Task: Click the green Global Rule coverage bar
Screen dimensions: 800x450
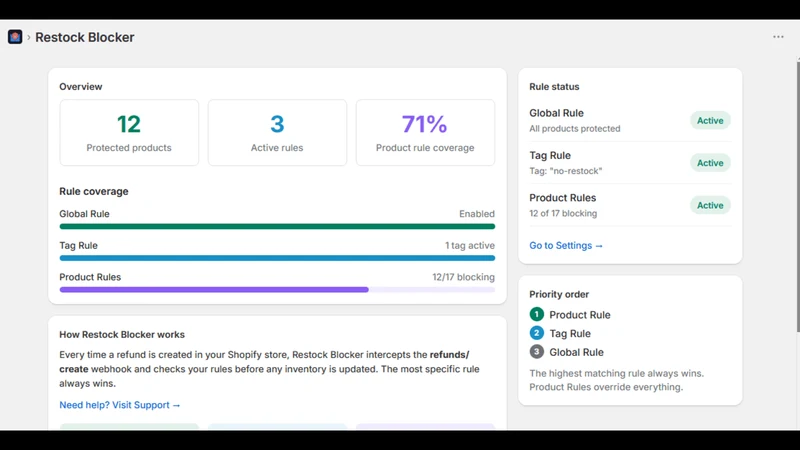Action: pyautogui.click(x=277, y=226)
